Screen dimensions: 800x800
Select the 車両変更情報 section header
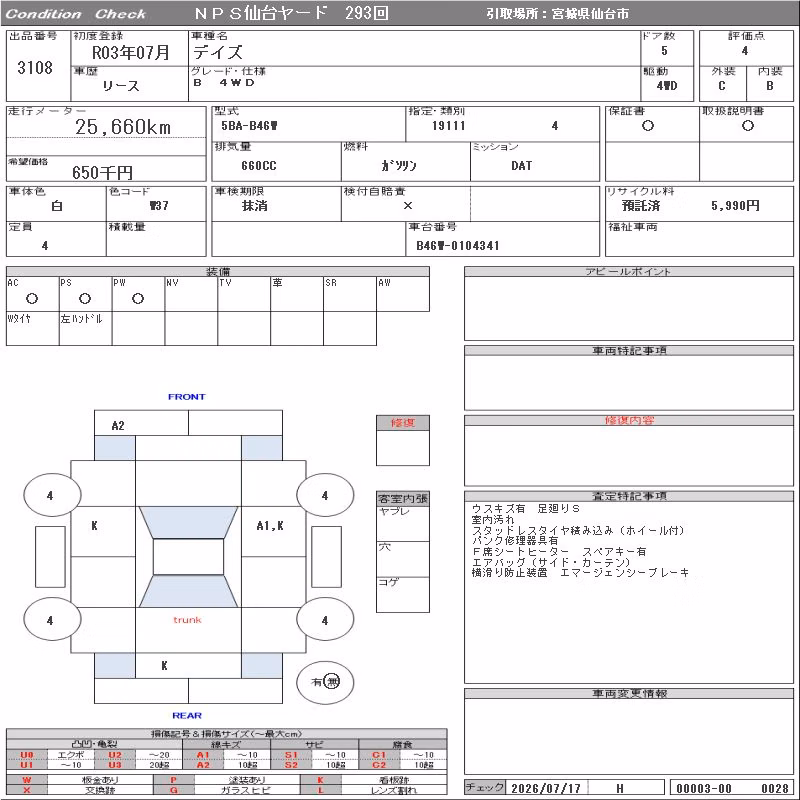[629, 693]
